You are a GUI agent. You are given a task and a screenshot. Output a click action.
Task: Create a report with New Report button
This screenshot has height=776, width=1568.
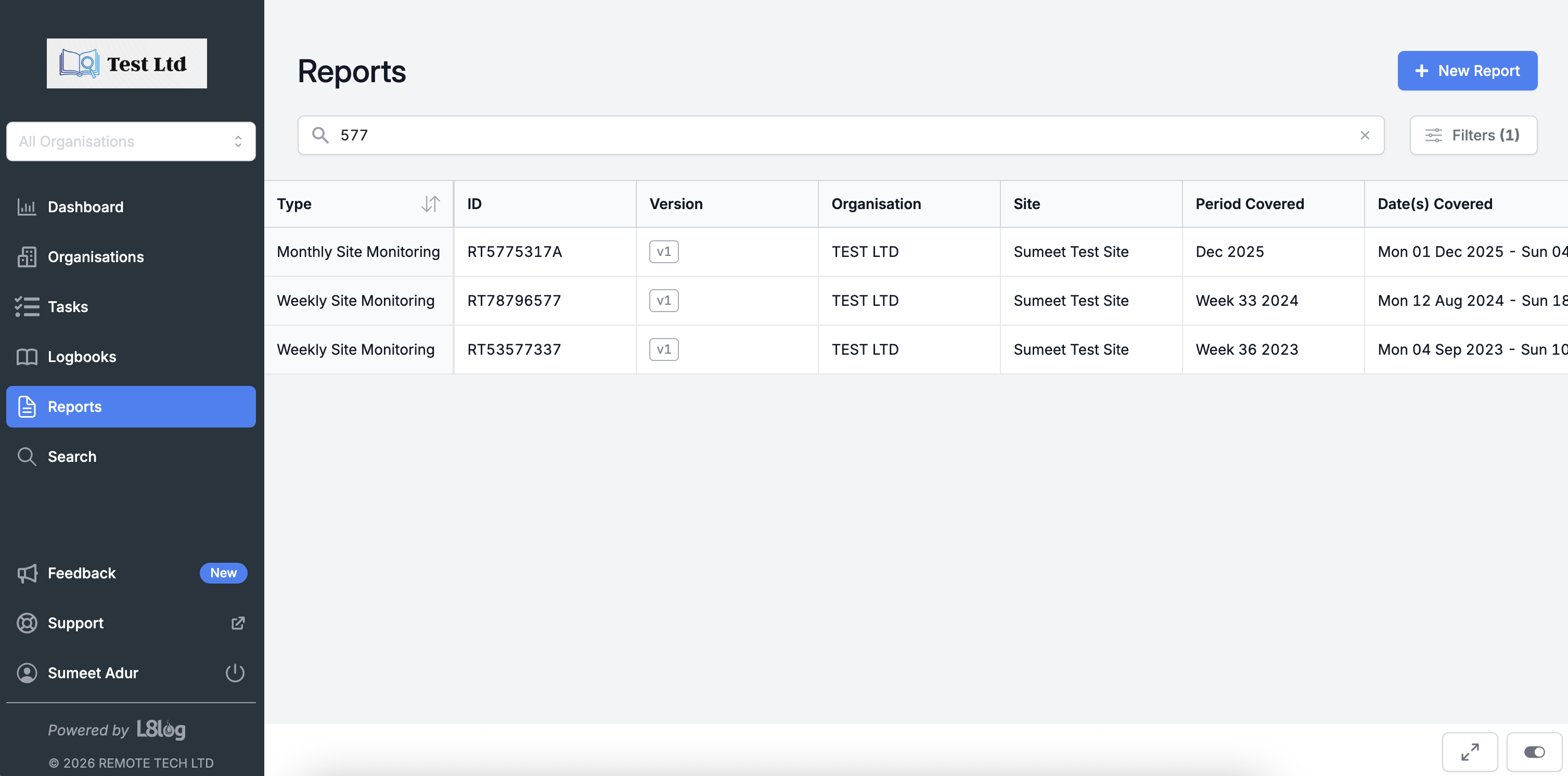[x=1467, y=71]
